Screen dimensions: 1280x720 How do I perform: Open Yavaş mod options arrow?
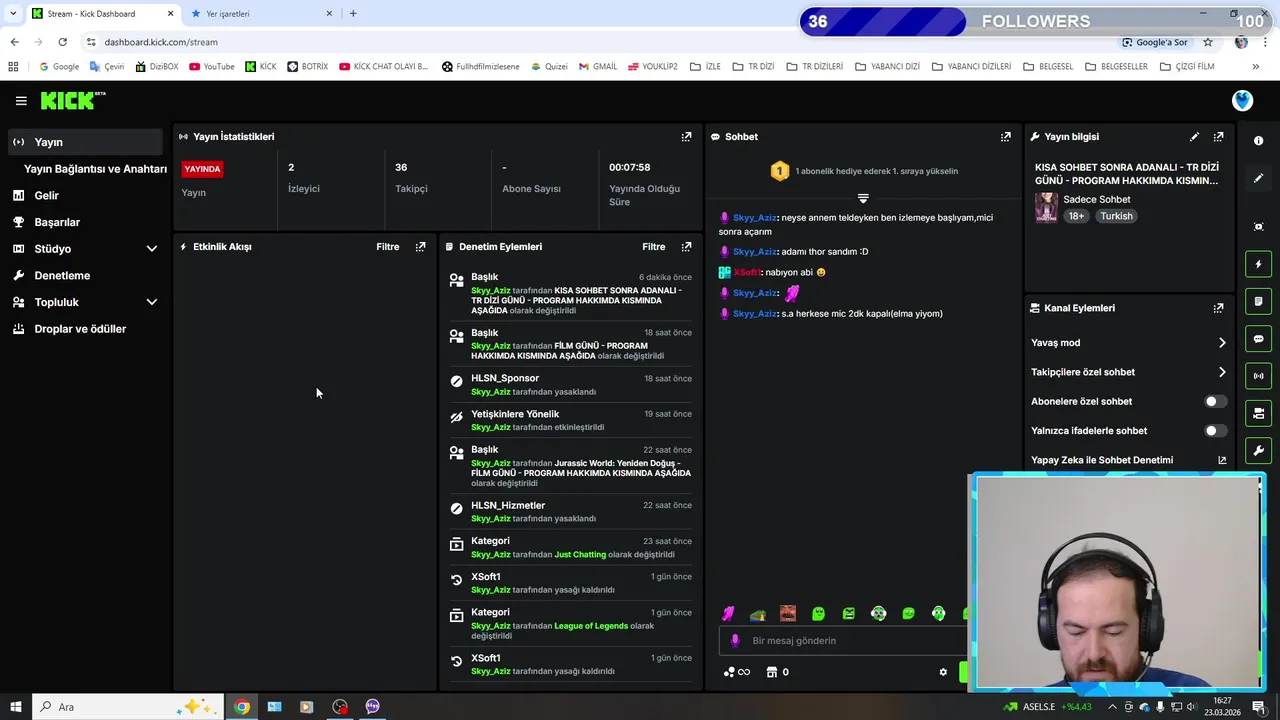[1222, 343]
